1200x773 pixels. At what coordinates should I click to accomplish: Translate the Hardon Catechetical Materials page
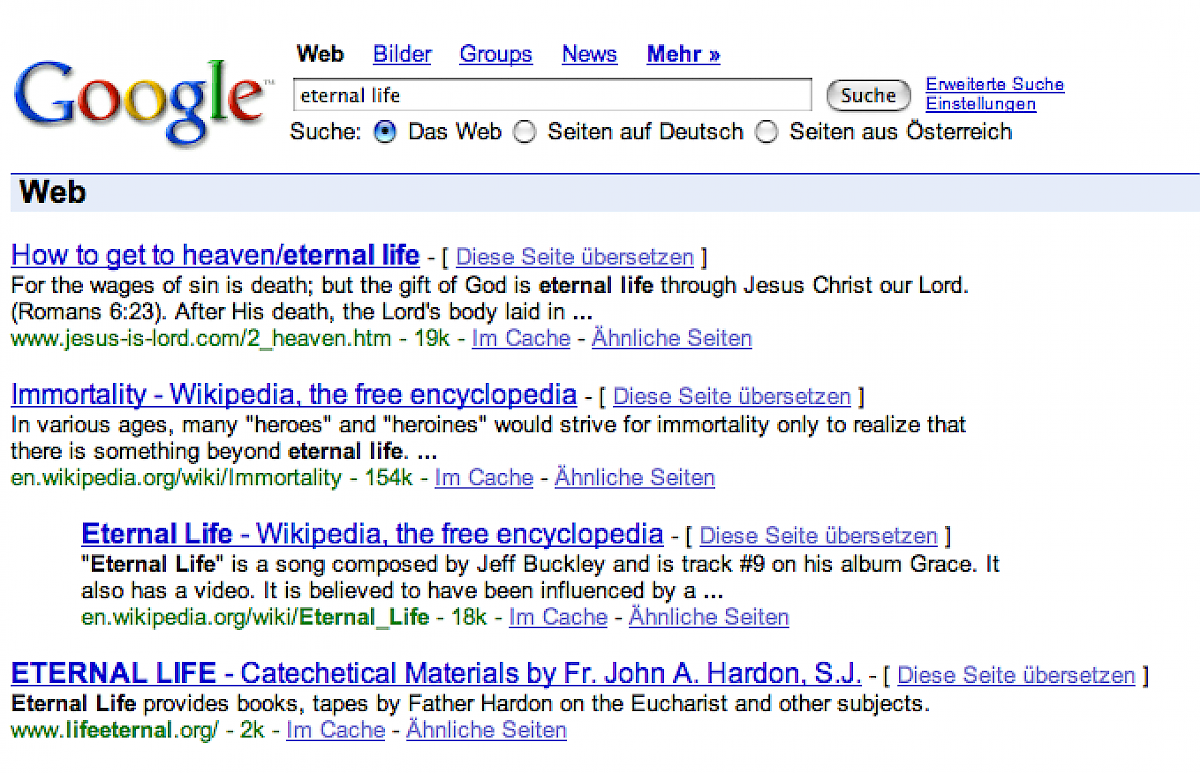[x=1016, y=676]
